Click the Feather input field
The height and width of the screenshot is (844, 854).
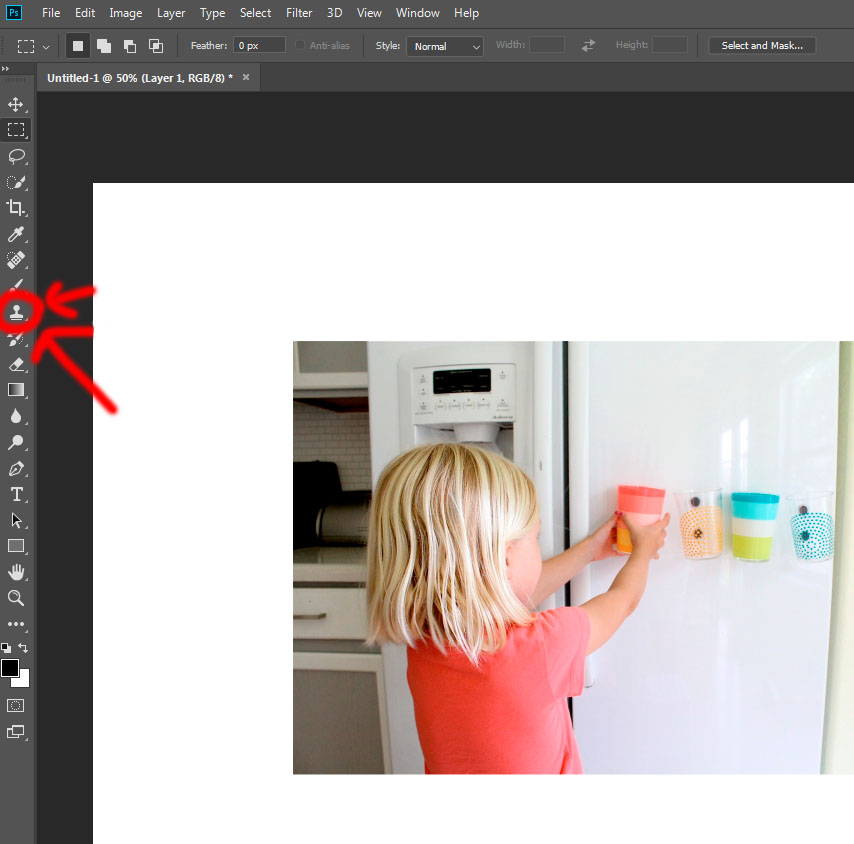(259, 46)
